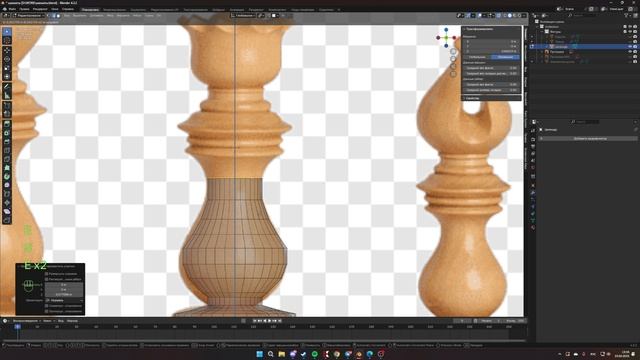Toggle X-ray view in viewport header
The width and height of the screenshot is (640, 360).
tap(498, 16)
